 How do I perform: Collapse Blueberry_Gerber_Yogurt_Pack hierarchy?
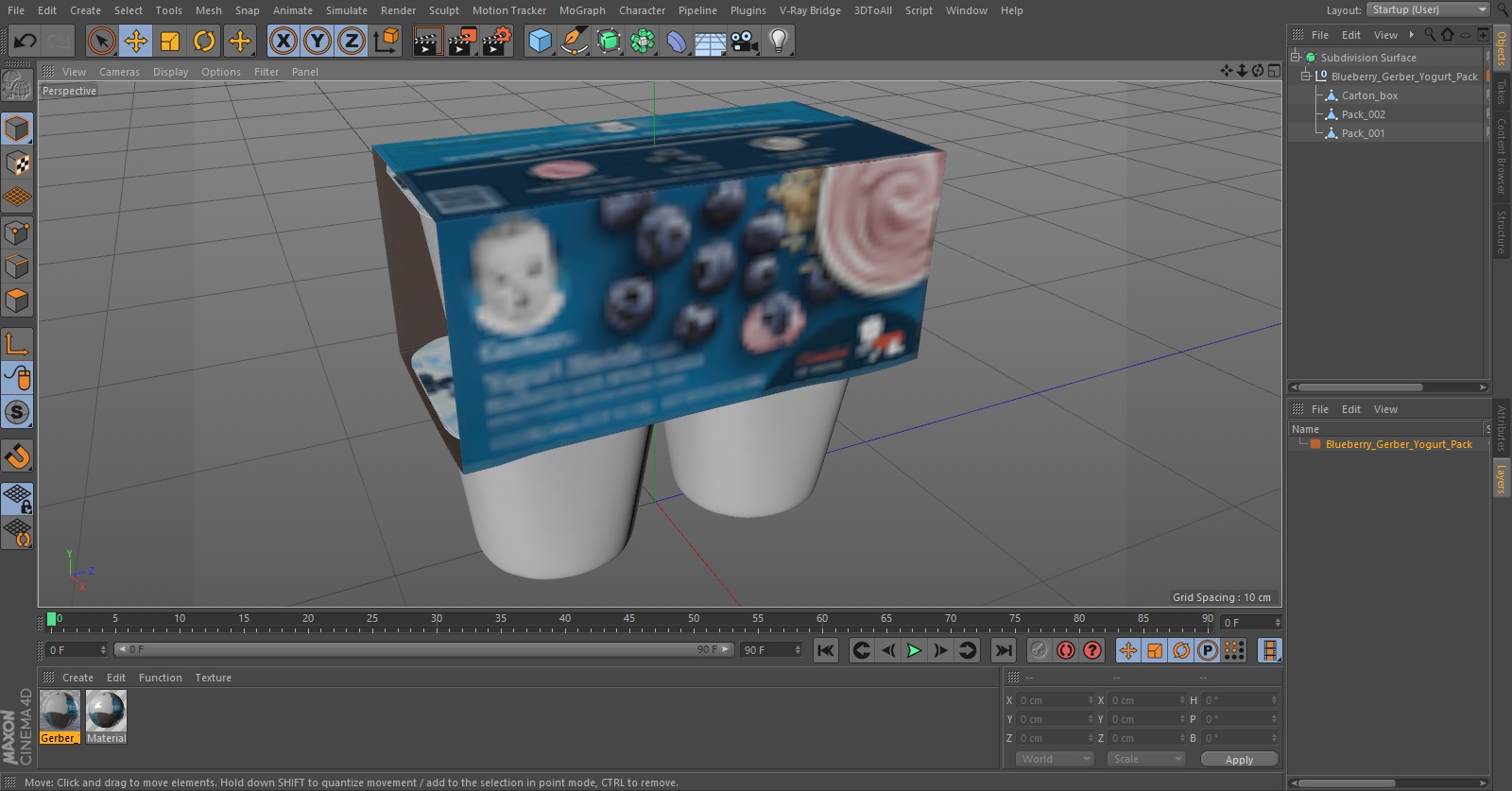point(1306,76)
